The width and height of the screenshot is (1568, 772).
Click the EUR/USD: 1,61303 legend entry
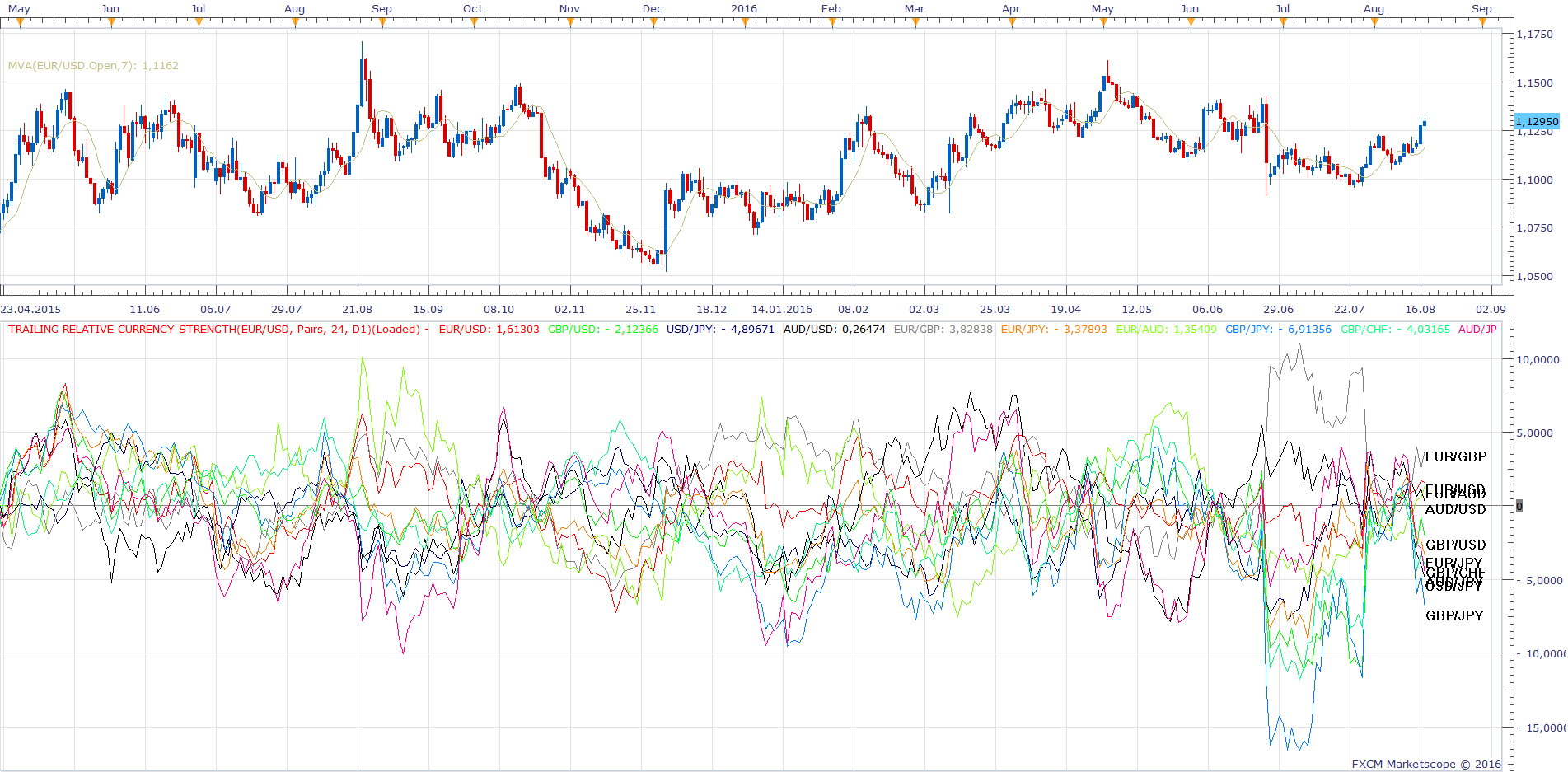[489, 330]
